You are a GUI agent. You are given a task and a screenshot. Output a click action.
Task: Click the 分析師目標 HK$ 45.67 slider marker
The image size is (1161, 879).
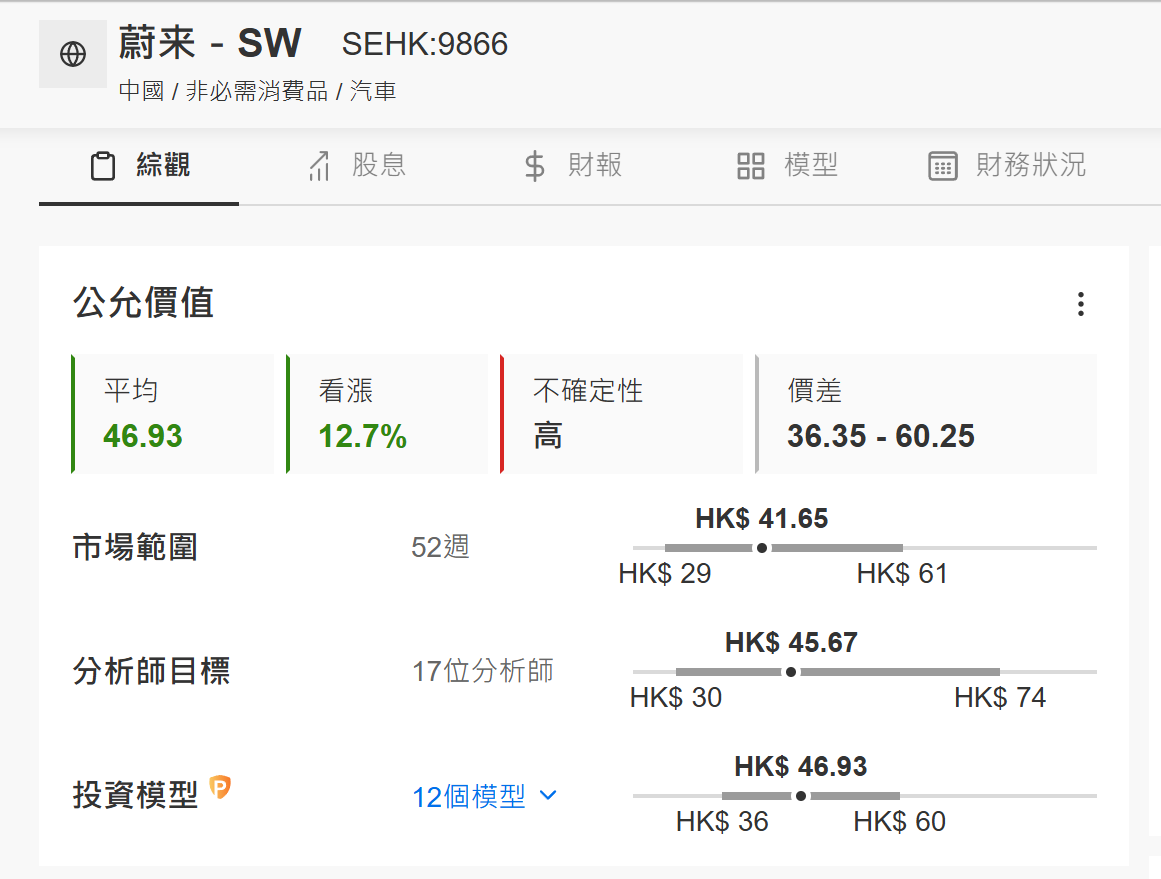coord(791,672)
